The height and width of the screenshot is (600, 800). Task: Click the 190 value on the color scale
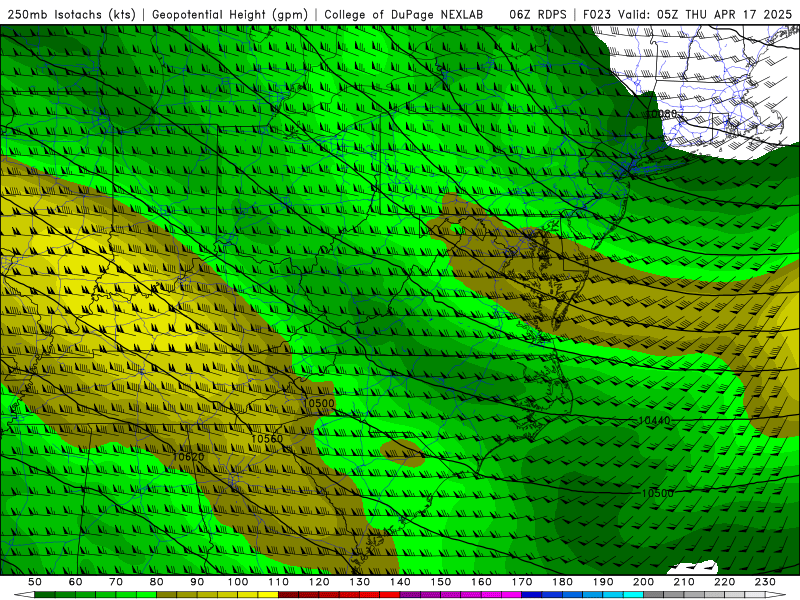pyautogui.click(x=603, y=582)
